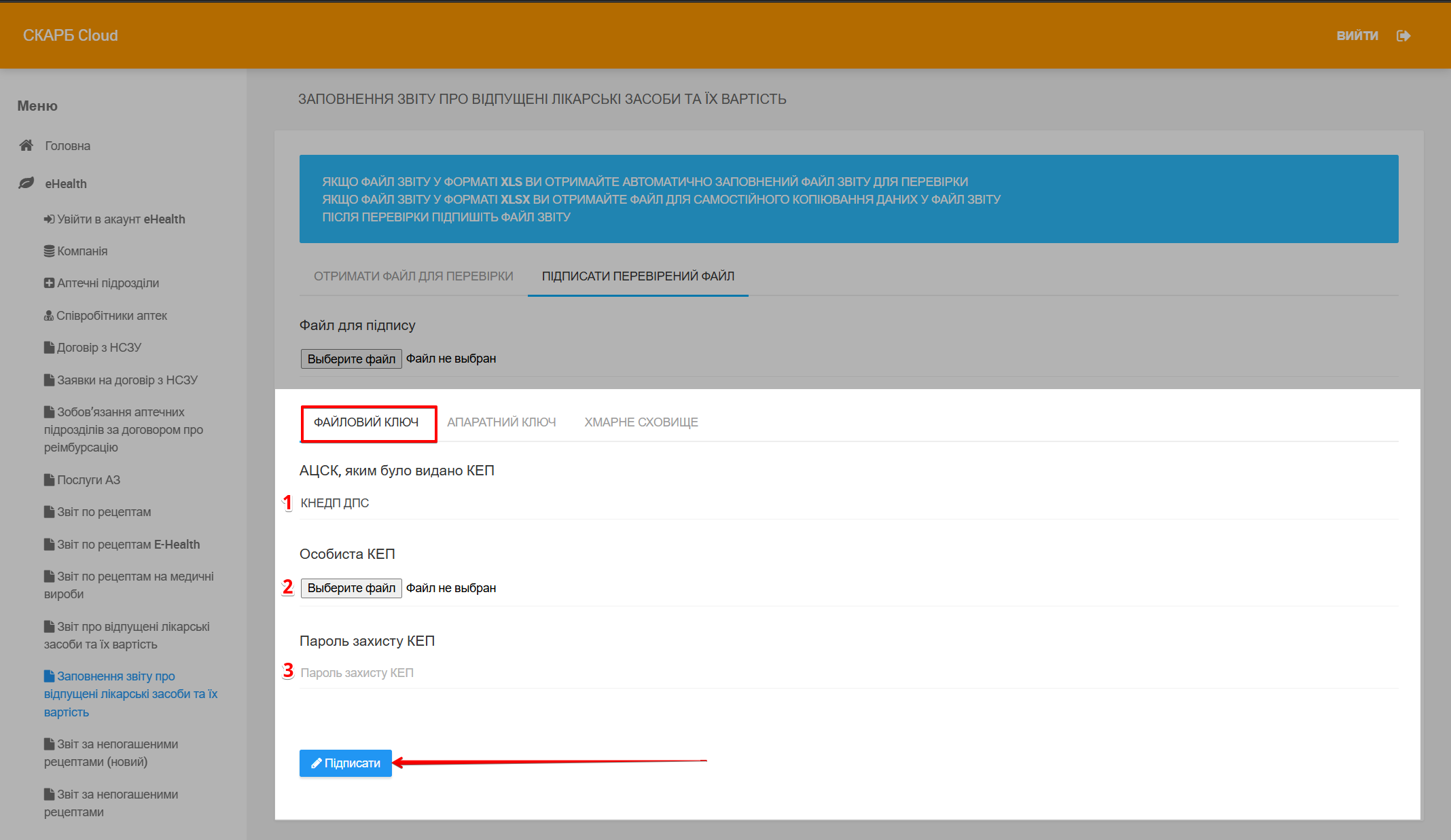Click the ВИЙТИ logout link

pyautogui.click(x=1357, y=35)
